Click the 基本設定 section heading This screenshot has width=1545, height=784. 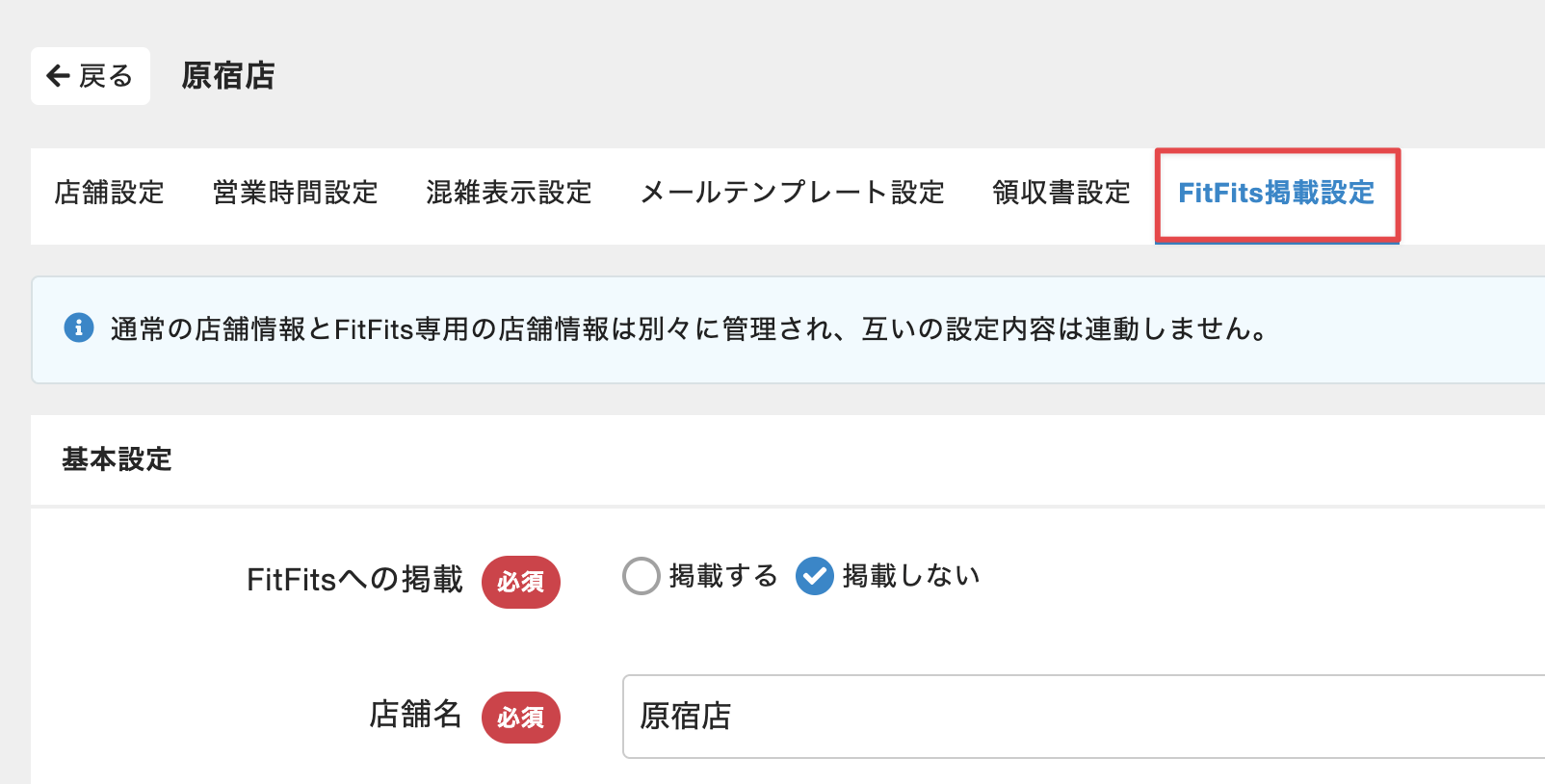click(117, 459)
